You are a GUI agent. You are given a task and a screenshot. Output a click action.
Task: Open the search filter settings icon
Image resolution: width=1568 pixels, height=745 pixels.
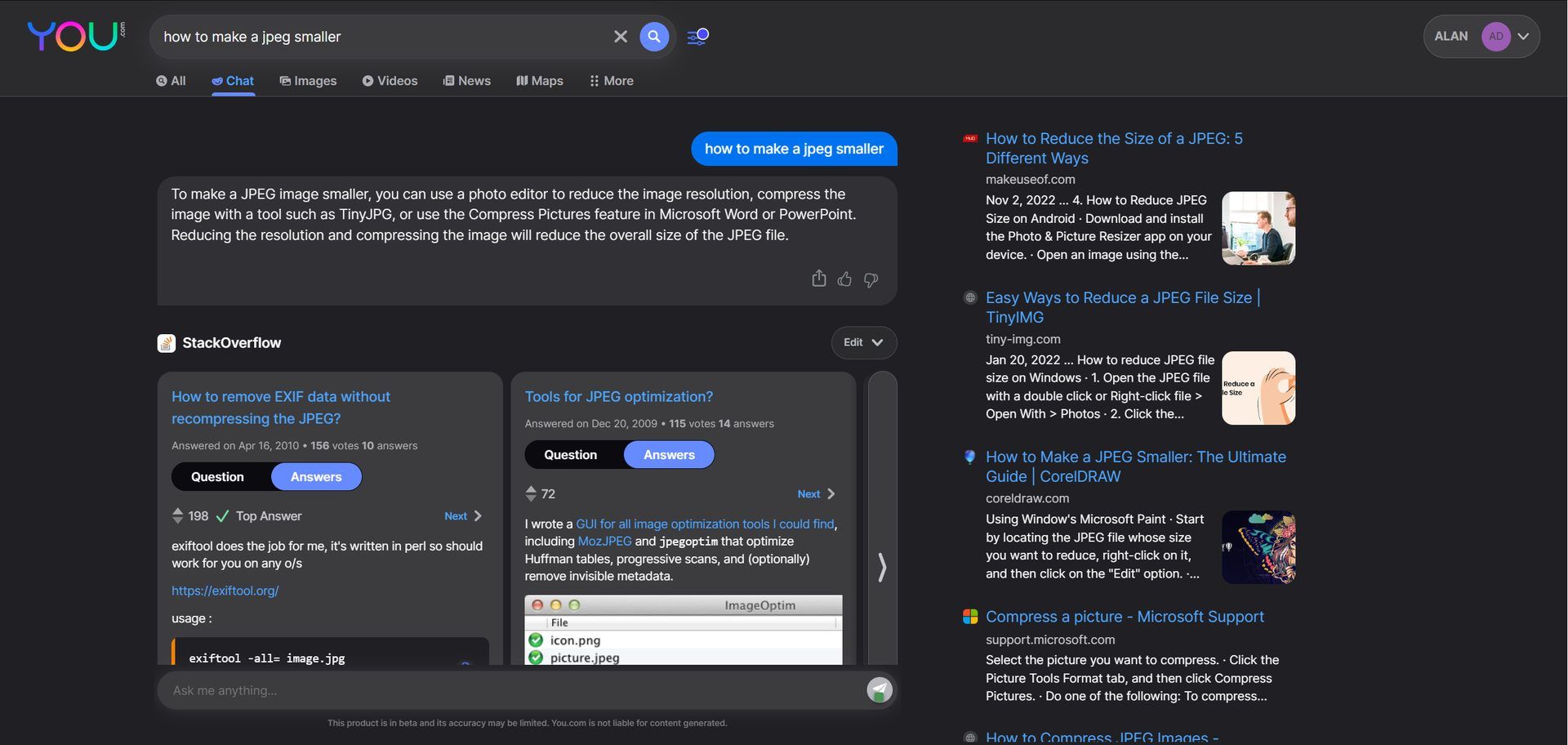tap(697, 37)
